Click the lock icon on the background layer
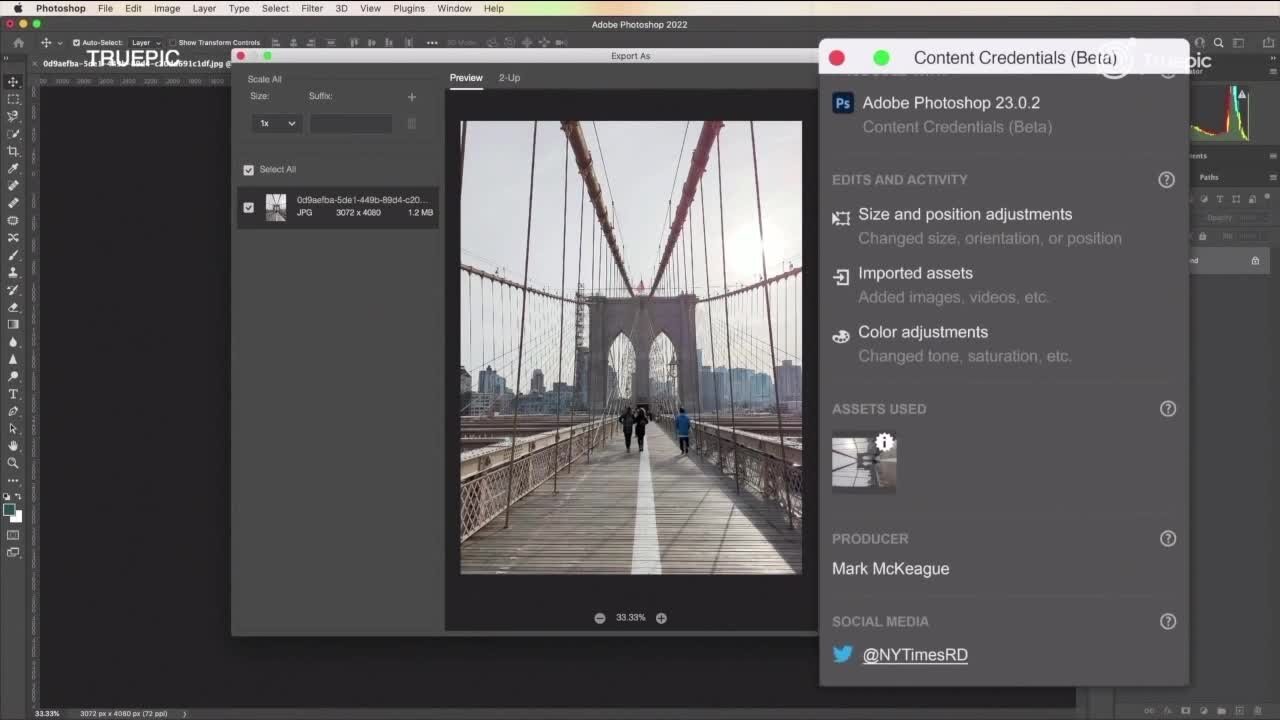 click(x=1255, y=261)
